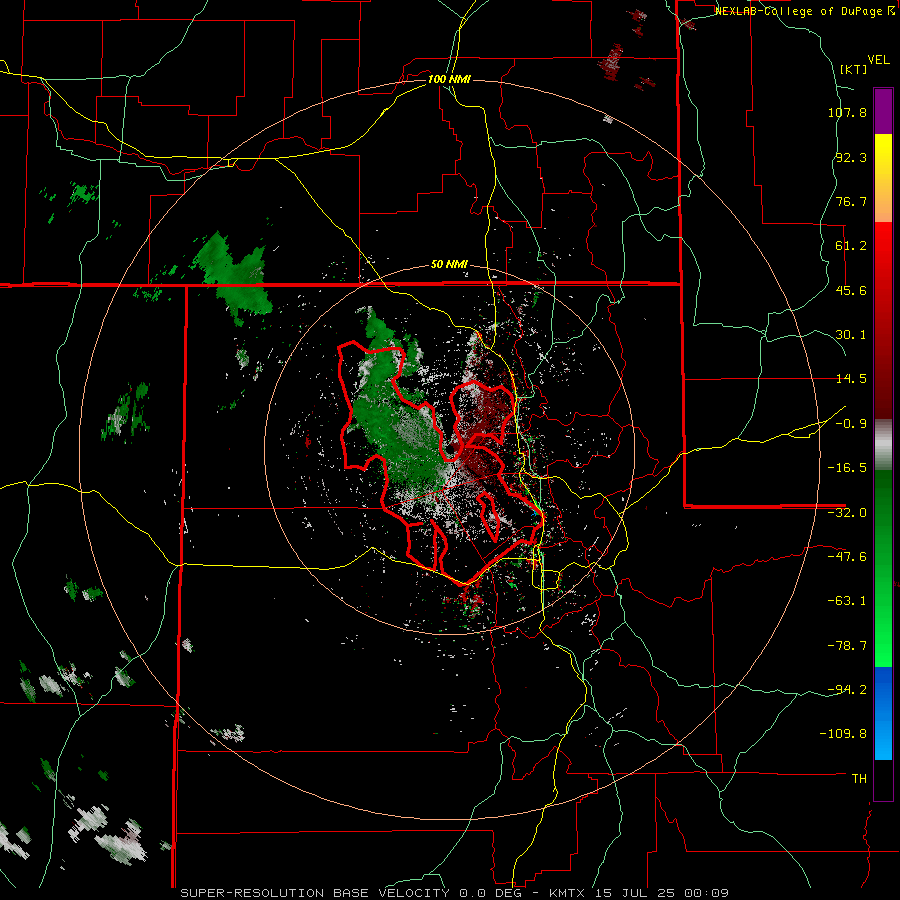Pick the gray near-zero segment of the color bar
900x900 pixels.
click(x=883, y=445)
